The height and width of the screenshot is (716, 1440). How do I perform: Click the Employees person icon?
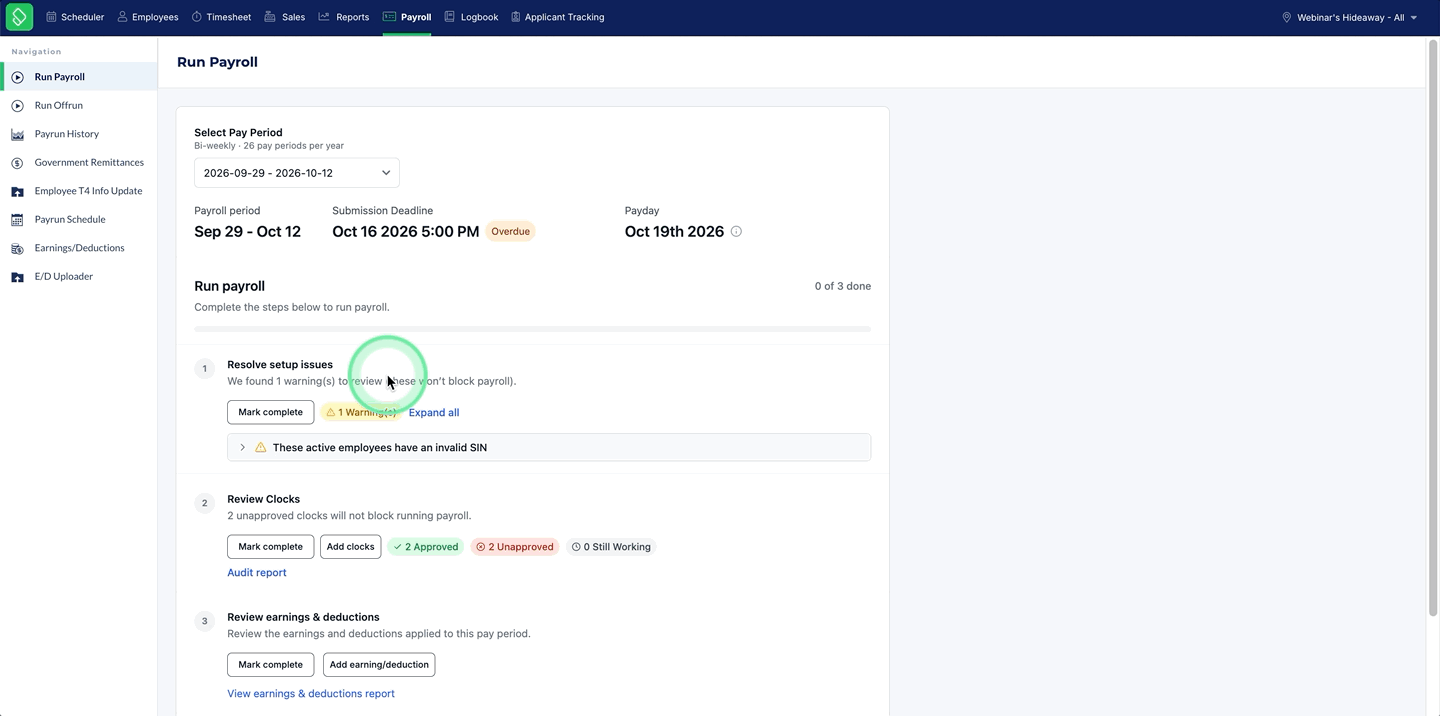(122, 17)
